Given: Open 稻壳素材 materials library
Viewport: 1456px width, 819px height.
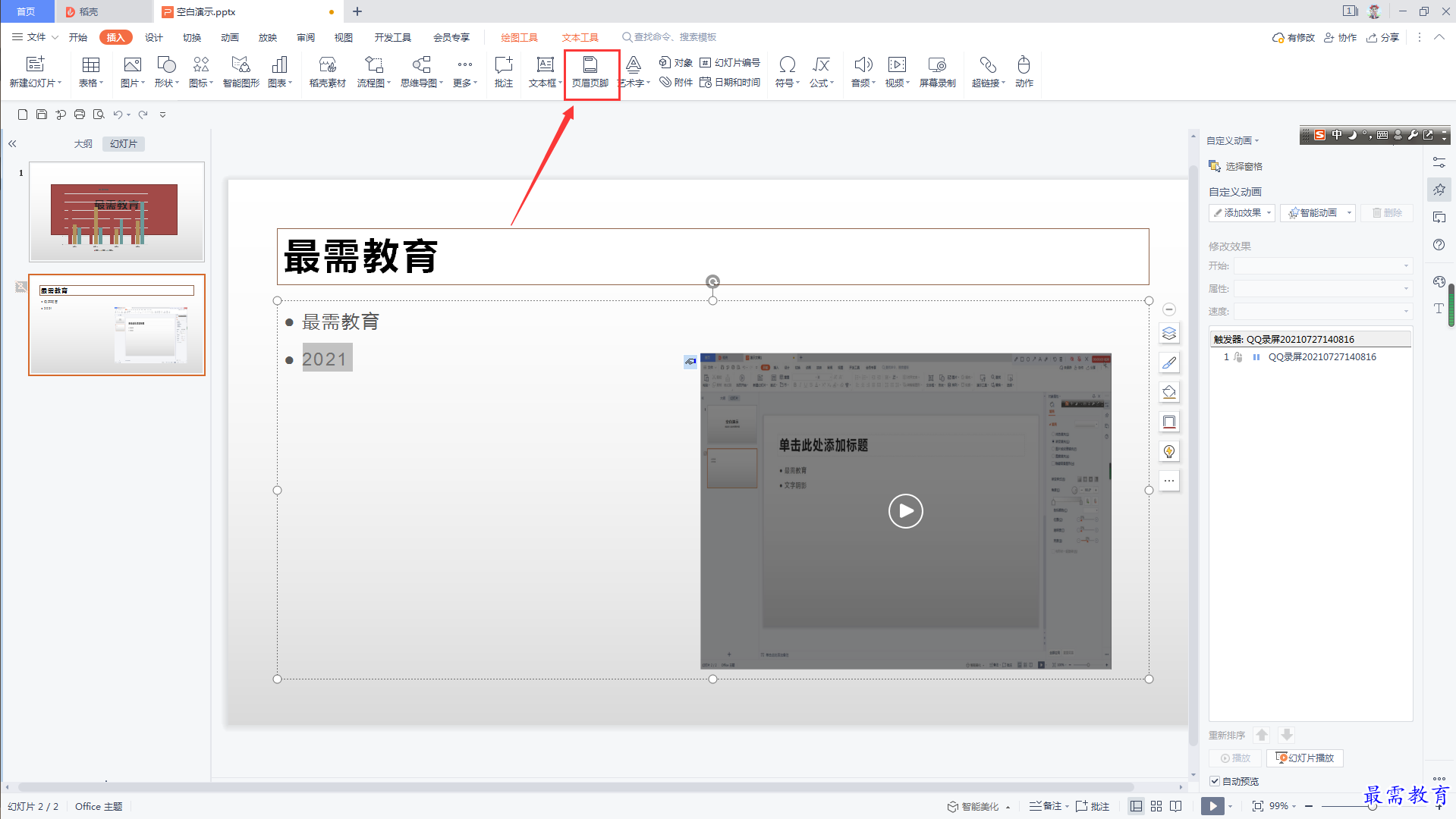Looking at the screenshot, I should click(327, 72).
